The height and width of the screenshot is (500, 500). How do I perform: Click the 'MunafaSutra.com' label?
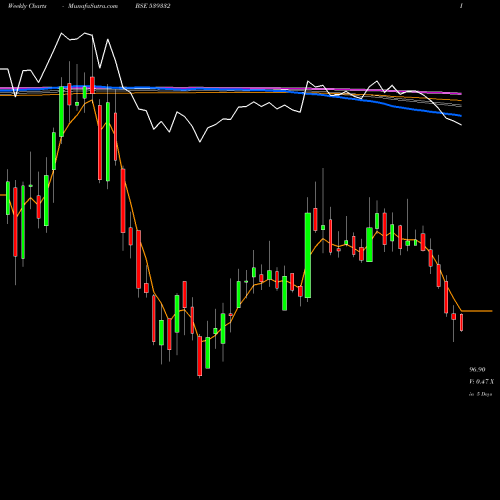(x=93, y=6)
